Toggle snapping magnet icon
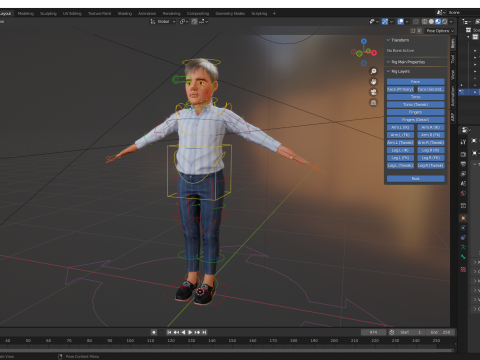 (x=194, y=21)
